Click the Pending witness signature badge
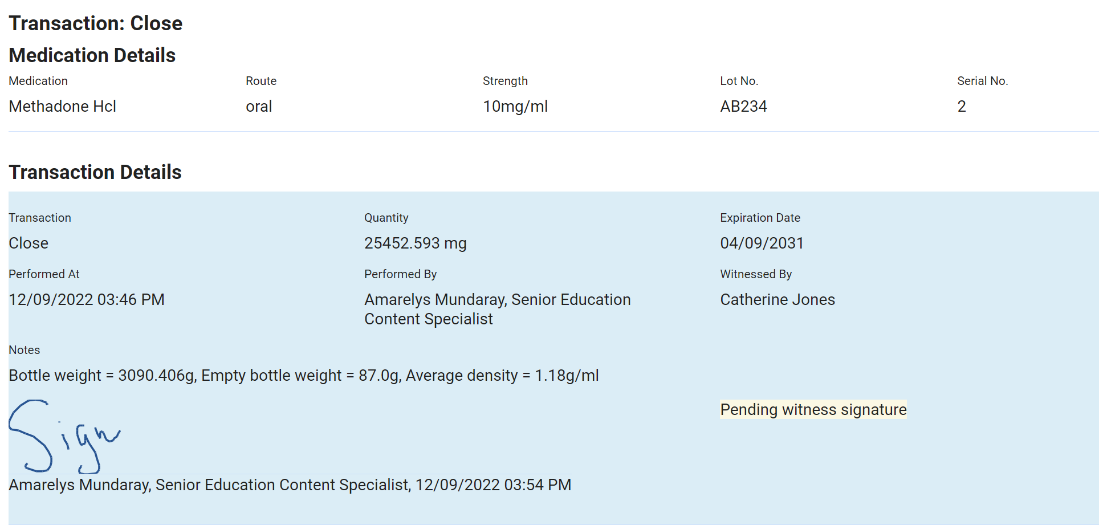Image resolution: width=1099 pixels, height=525 pixels. point(813,410)
